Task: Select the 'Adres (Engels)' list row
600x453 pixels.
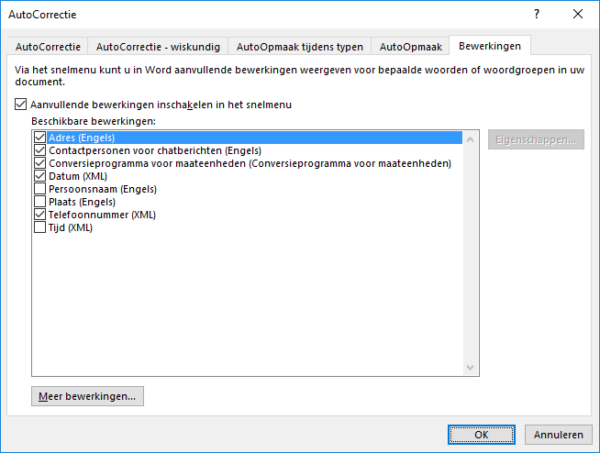Action: tap(248, 137)
